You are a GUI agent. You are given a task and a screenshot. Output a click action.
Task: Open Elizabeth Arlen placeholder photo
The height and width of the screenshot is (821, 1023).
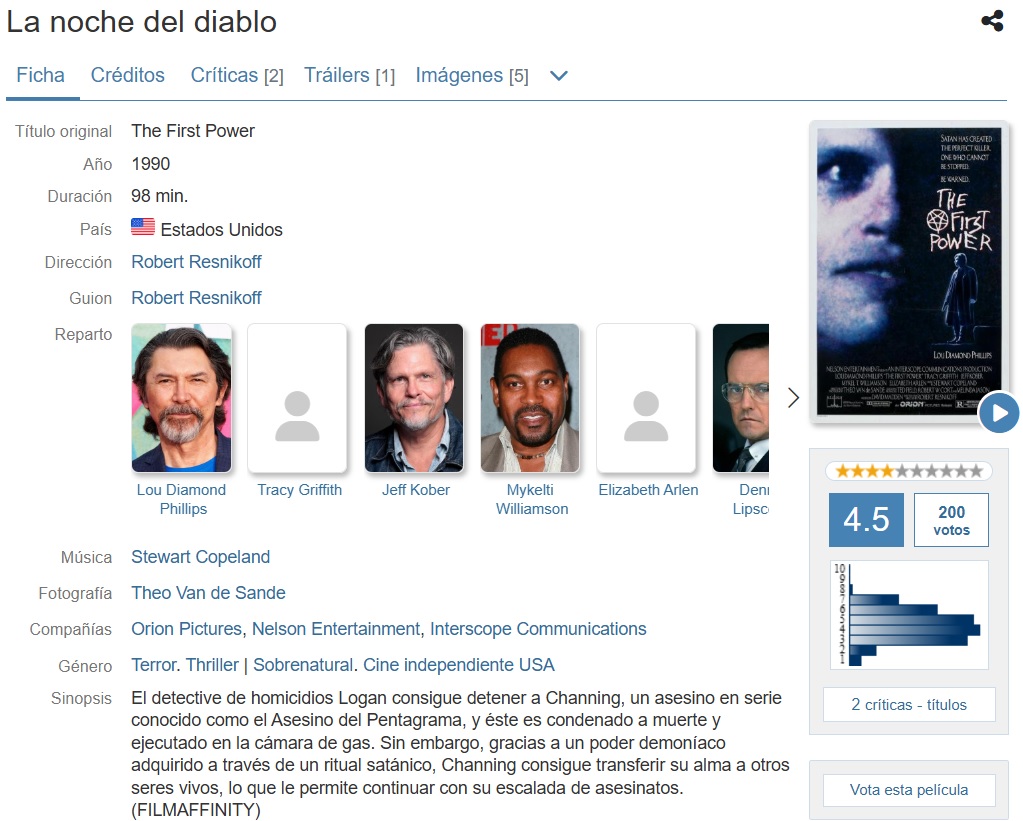pyautogui.click(x=646, y=397)
